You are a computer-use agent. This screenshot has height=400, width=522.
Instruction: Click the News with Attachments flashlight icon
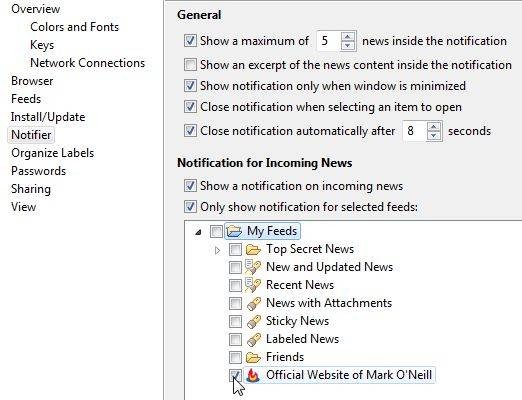point(253,303)
